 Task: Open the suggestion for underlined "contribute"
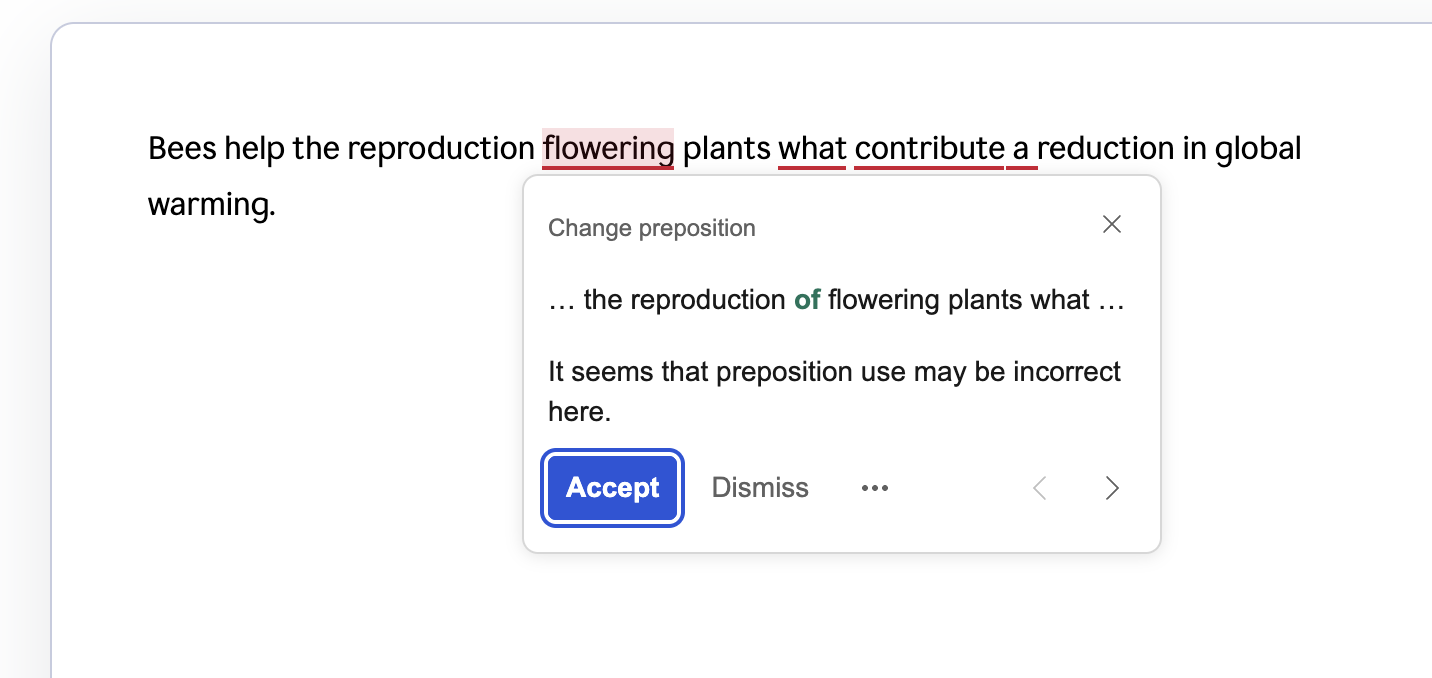tap(929, 149)
